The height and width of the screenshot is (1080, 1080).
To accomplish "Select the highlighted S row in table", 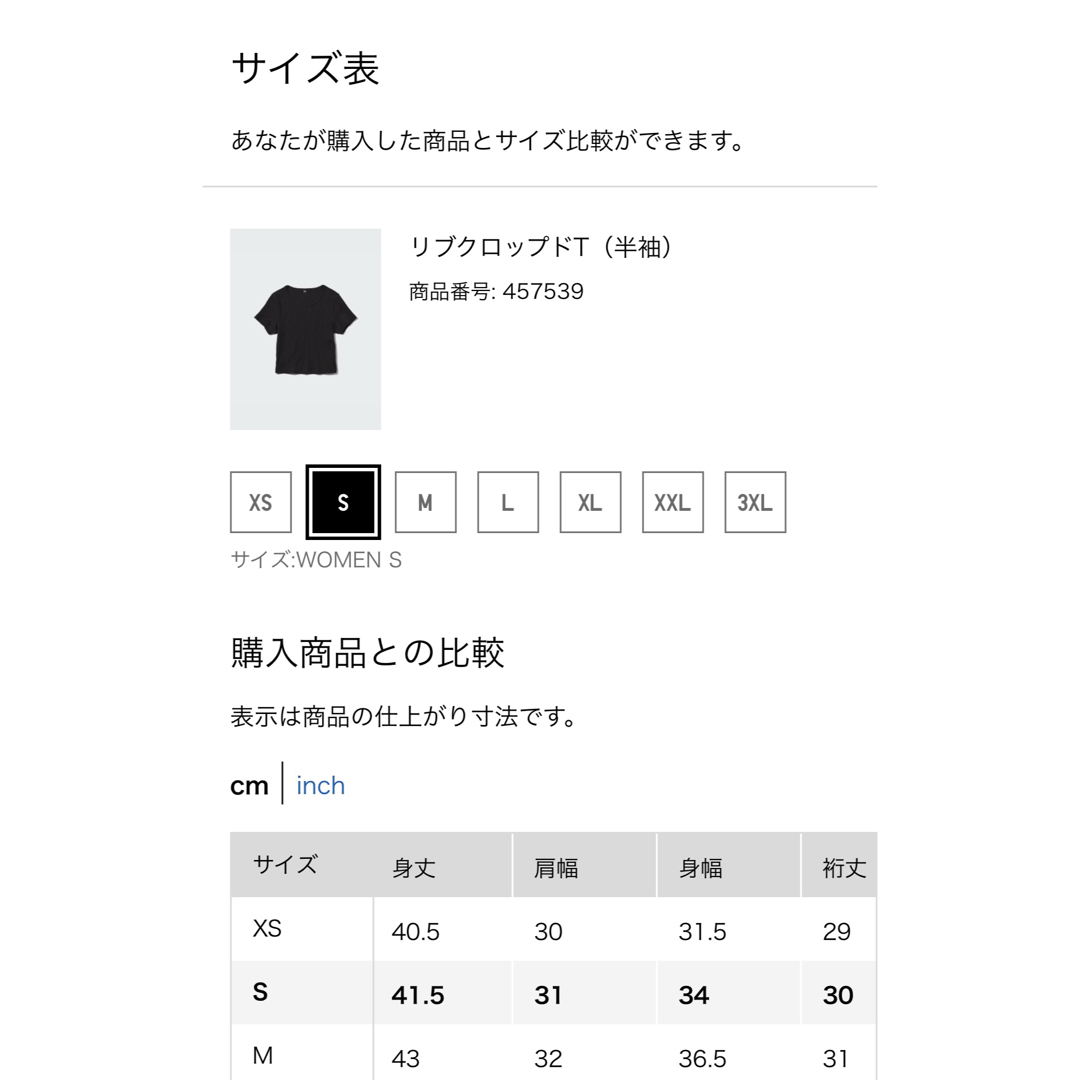I will (554, 993).
